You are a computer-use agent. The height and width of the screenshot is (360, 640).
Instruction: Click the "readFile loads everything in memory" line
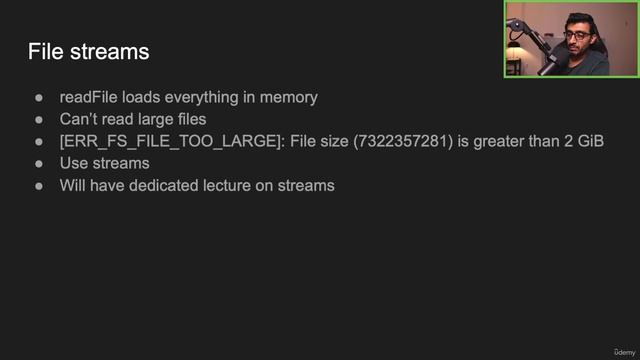tap(189, 98)
